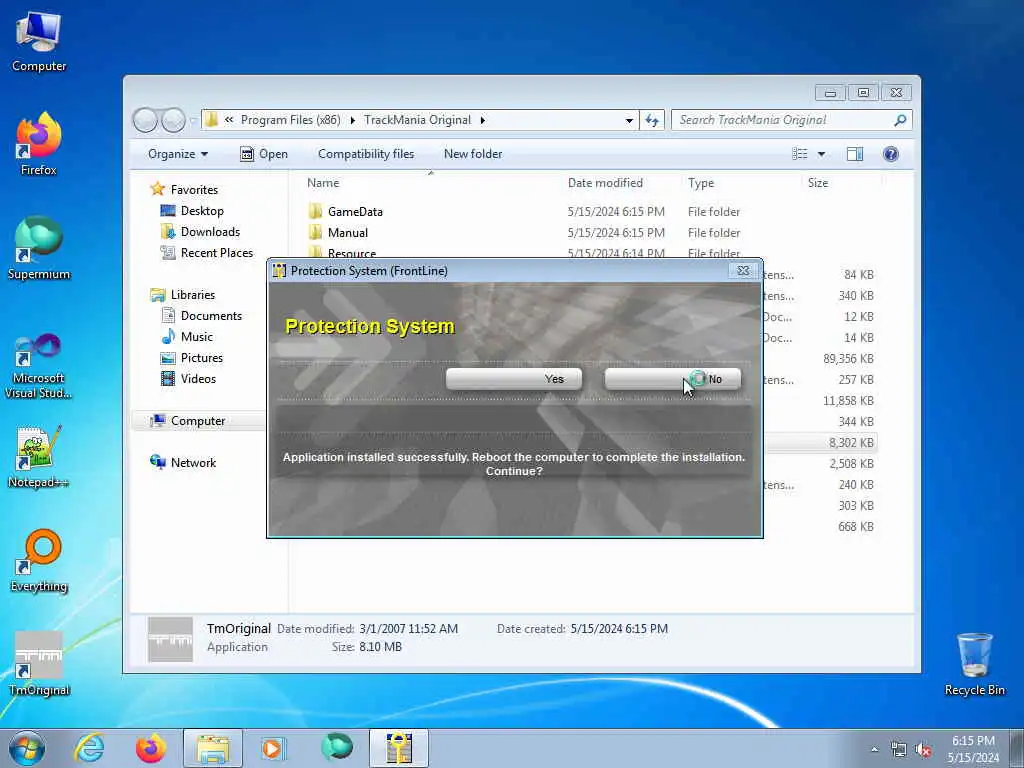
Task: Click TmOriginal thumbnail in details pane
Action: click(170, 639)
